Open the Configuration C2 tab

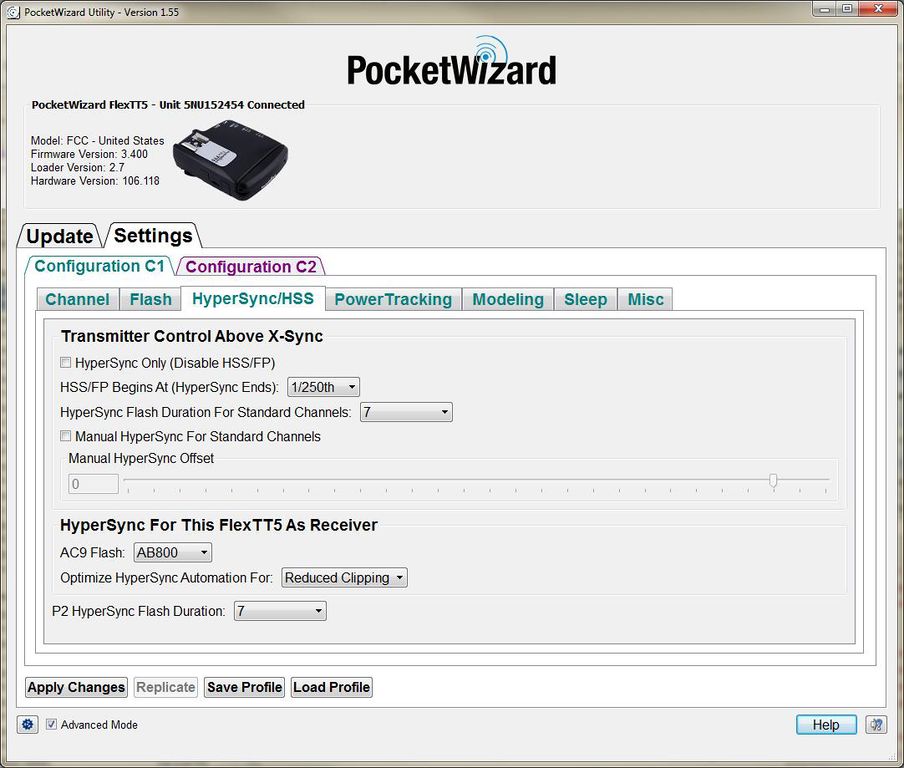click(251, 267)
